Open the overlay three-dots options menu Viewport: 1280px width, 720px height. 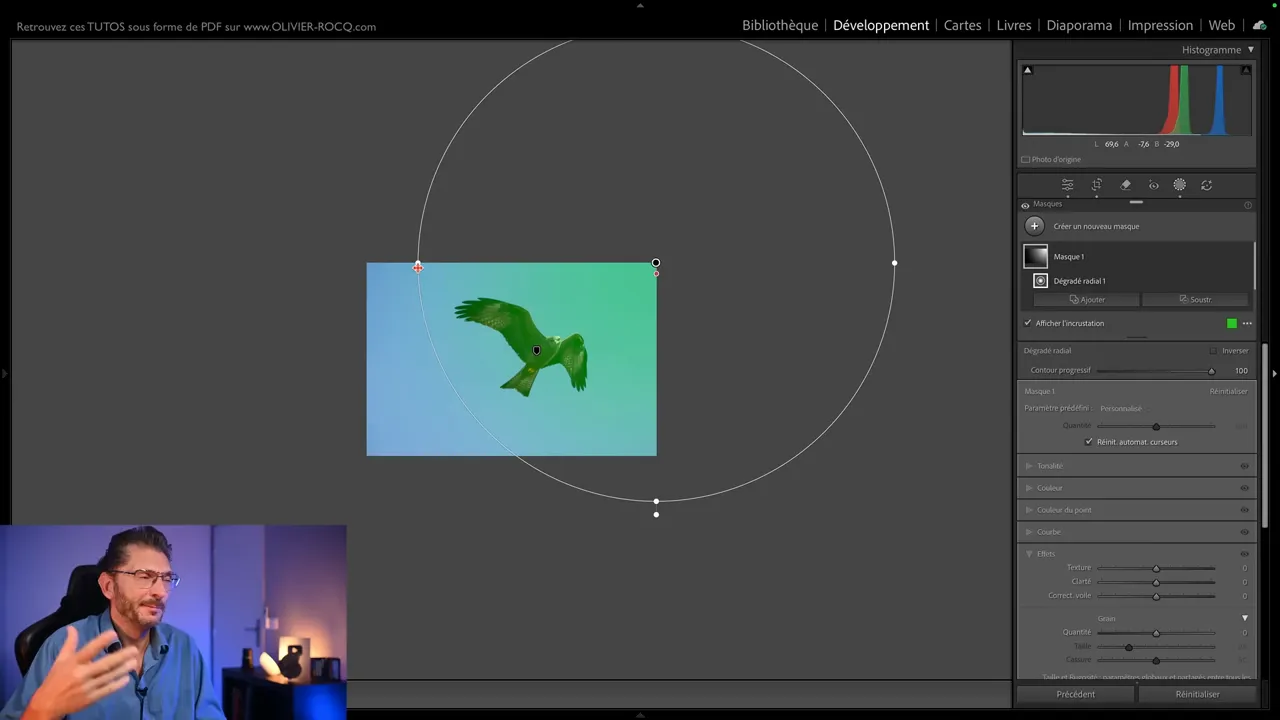1247,323
